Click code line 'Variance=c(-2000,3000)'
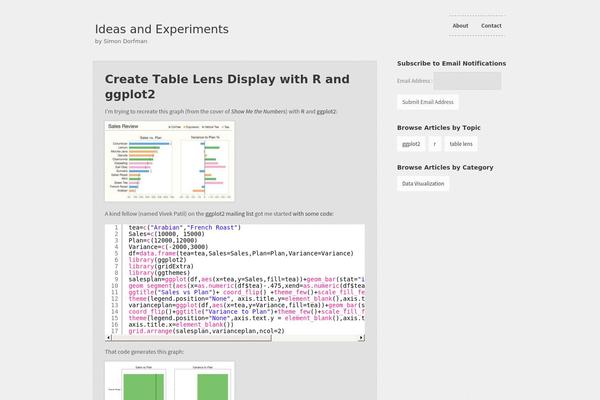 (x=168, y=247)
